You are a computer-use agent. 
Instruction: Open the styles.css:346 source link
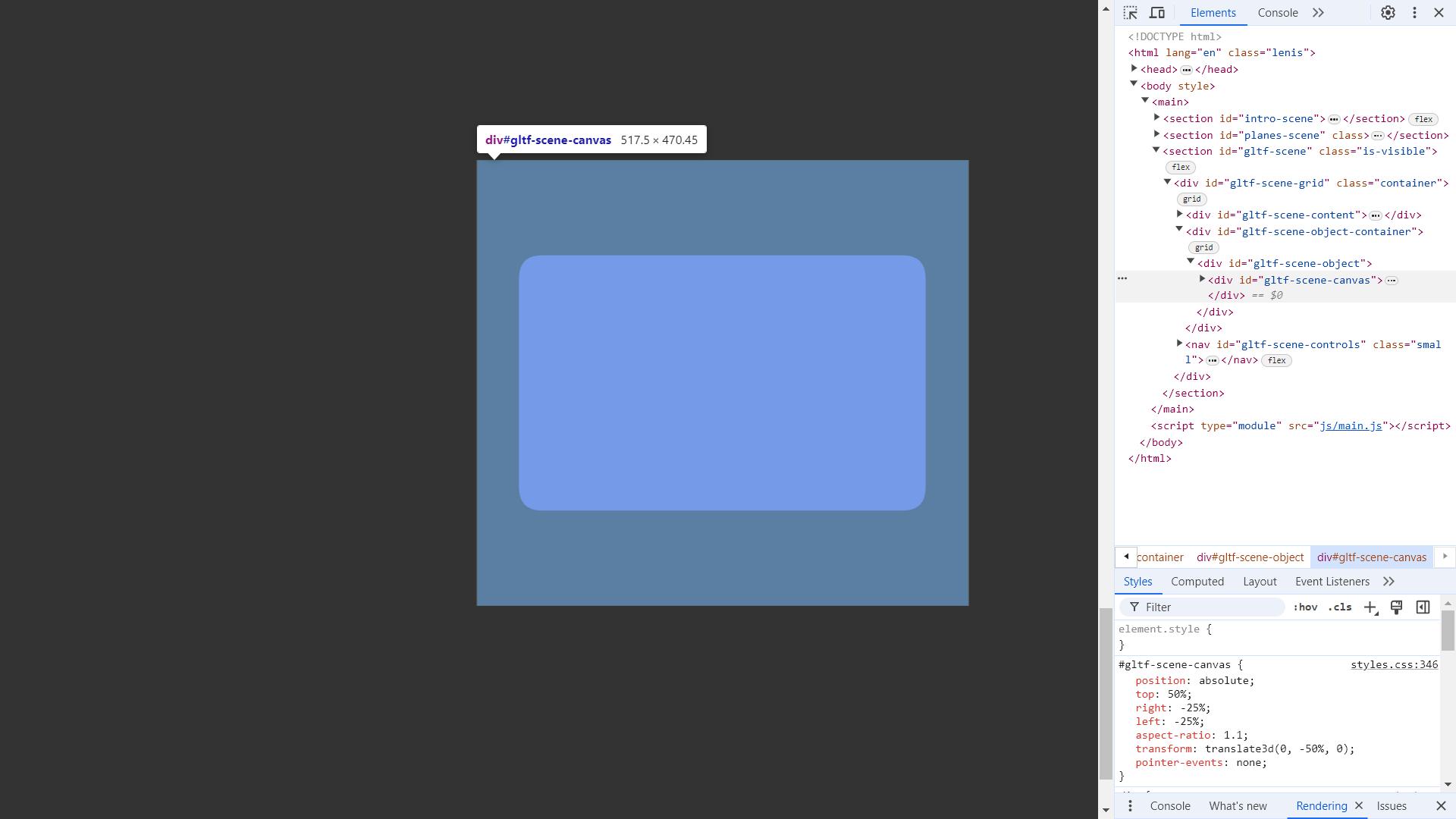click(x=1394, y=665)
